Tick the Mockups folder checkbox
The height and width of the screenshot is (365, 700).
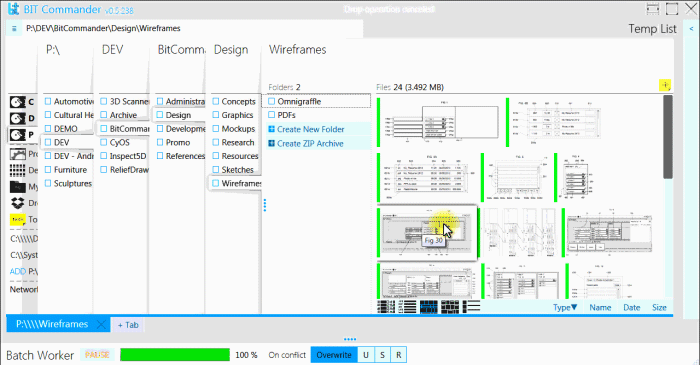tap(216, 129)
